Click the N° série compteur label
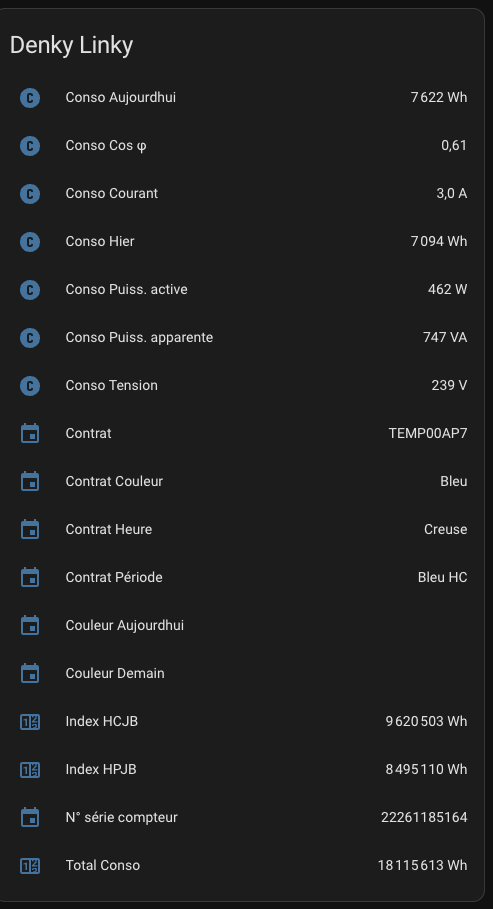Viewport: 493px width, 909px height. click(x=122, y=817)
